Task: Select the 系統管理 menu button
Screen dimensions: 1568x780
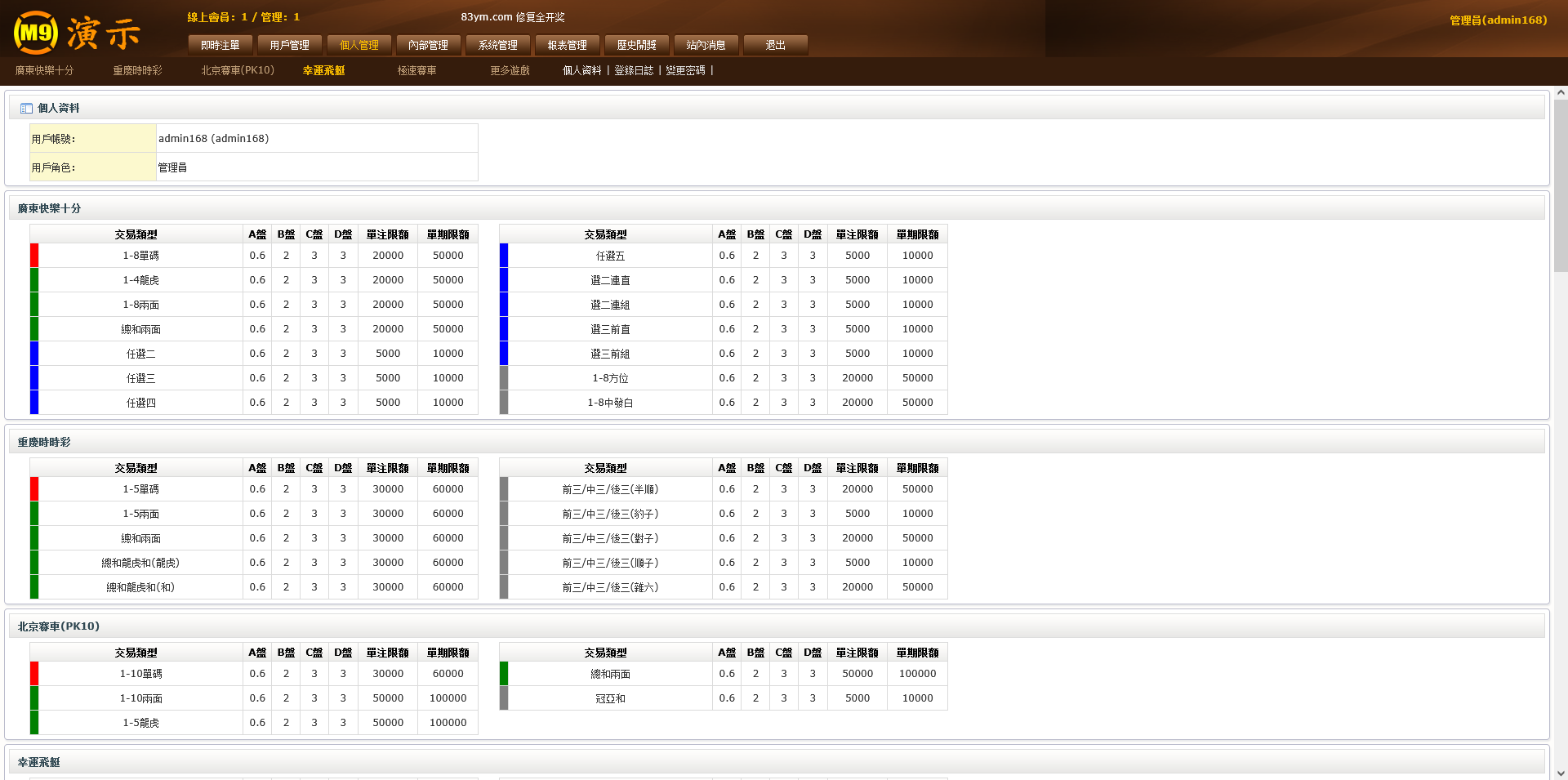Action: 498,45
